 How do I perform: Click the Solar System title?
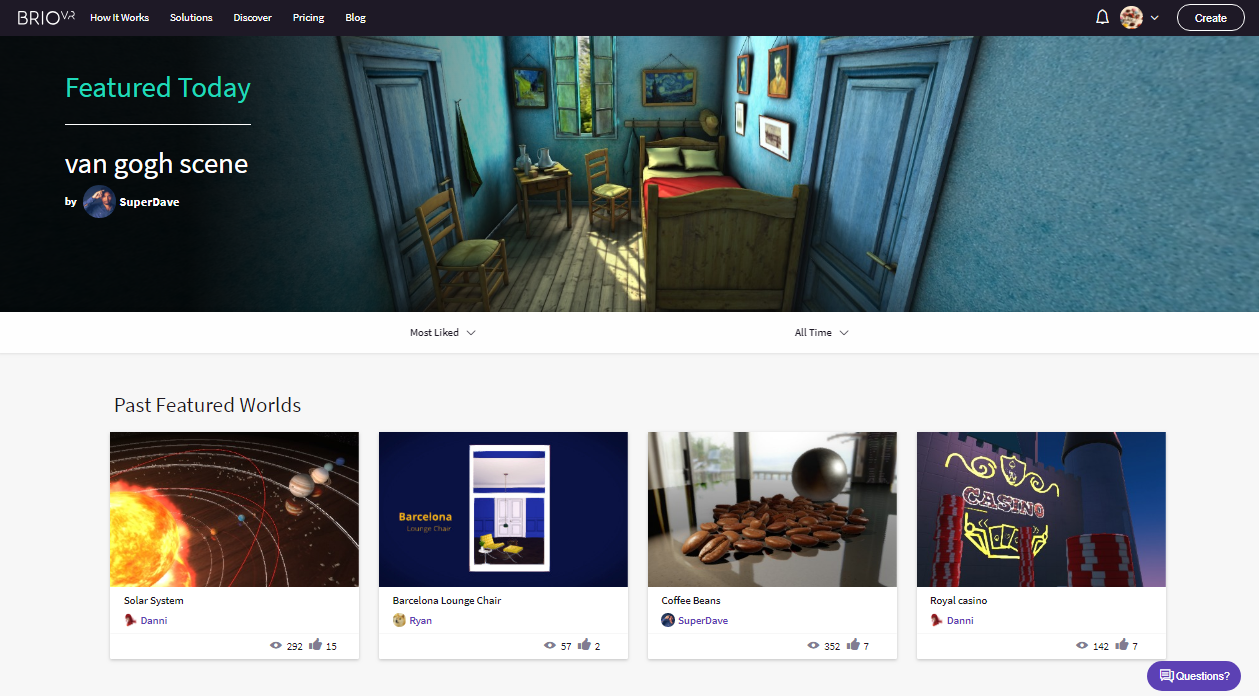coord(154,601)
